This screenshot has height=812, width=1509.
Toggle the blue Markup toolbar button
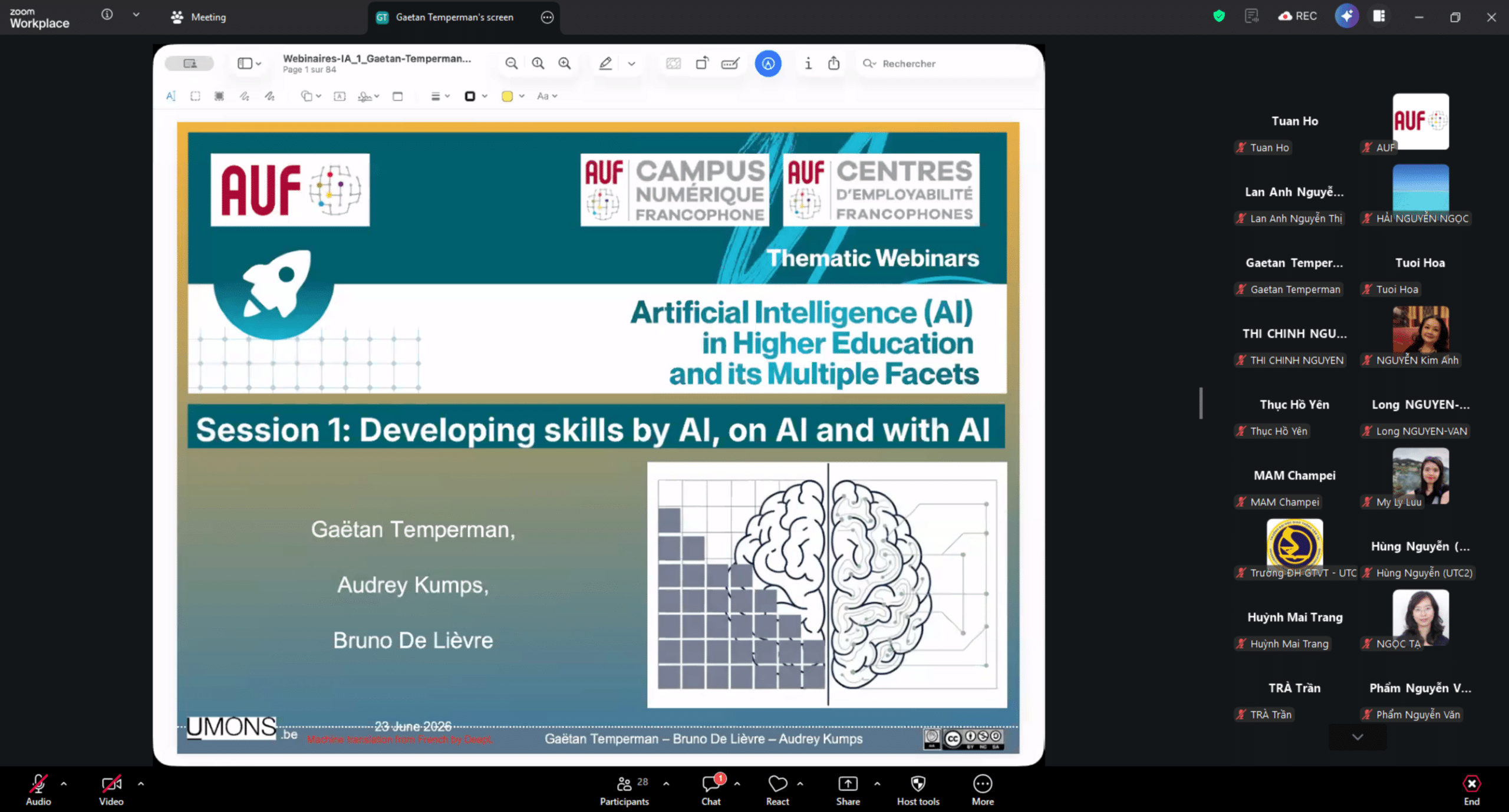coord(768,63)
